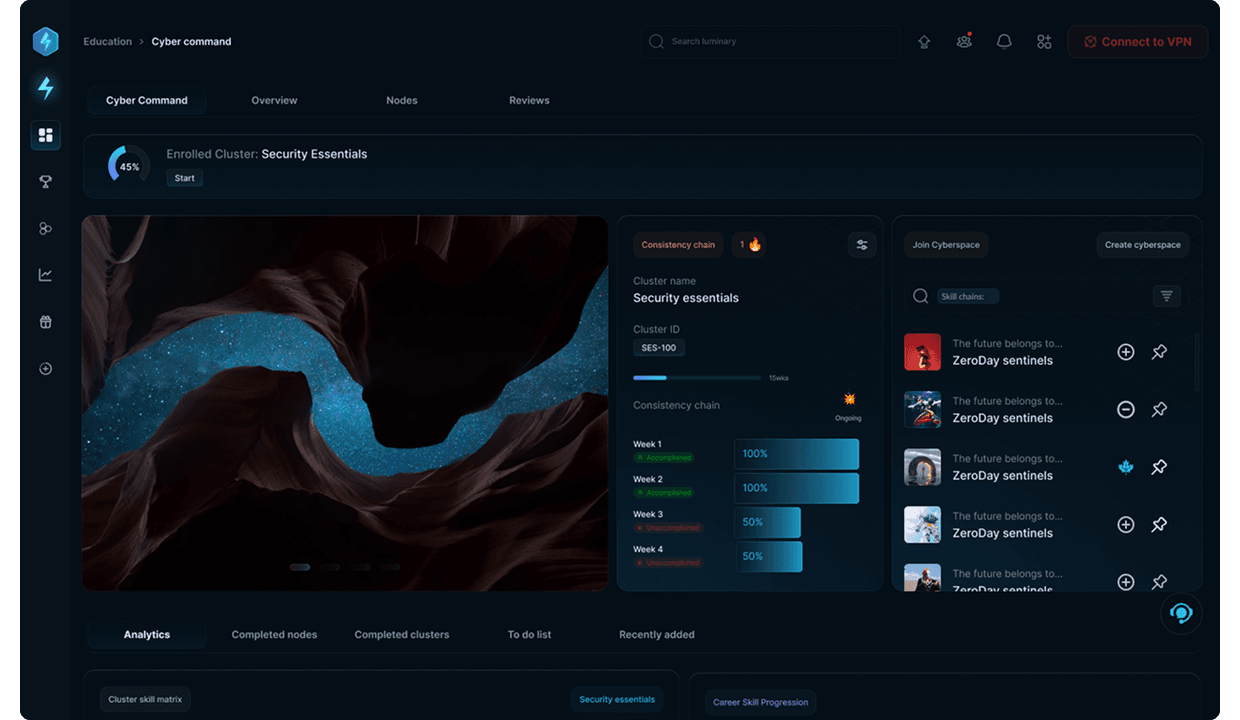The image size is (1240, 720).
Task: Click the add-apps icon in the top bar
Action: [x=1044, y=41]
